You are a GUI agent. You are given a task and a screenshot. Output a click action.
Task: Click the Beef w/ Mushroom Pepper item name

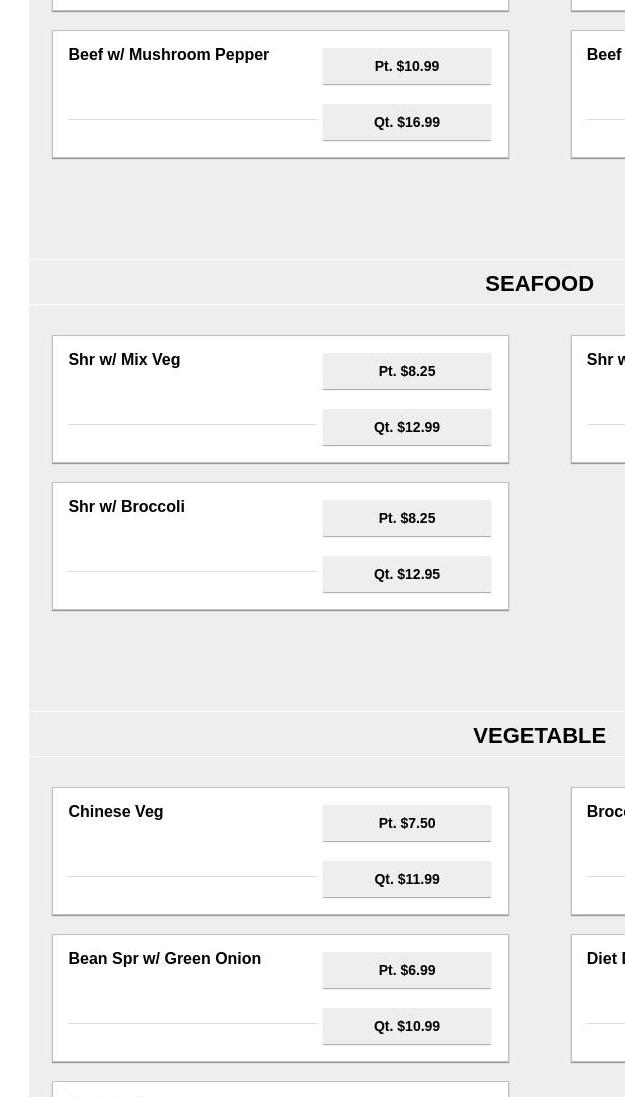coord(168,55)
